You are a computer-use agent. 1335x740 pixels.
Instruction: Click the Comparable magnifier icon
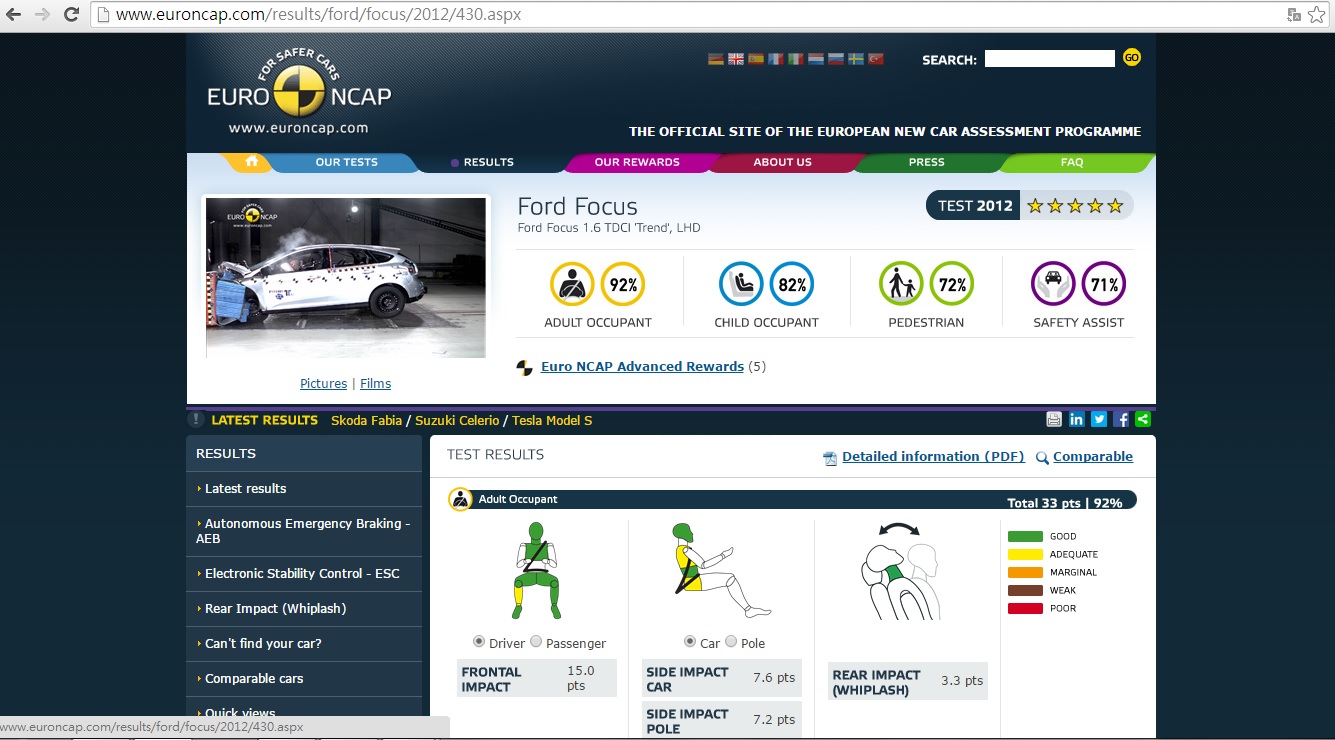[1042, 458]
